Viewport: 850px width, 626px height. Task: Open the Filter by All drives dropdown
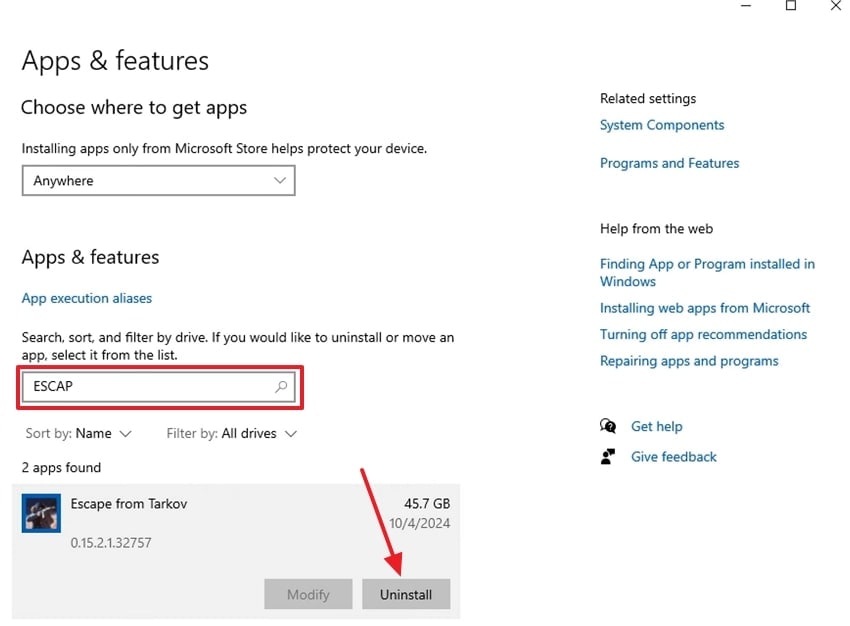232,434
